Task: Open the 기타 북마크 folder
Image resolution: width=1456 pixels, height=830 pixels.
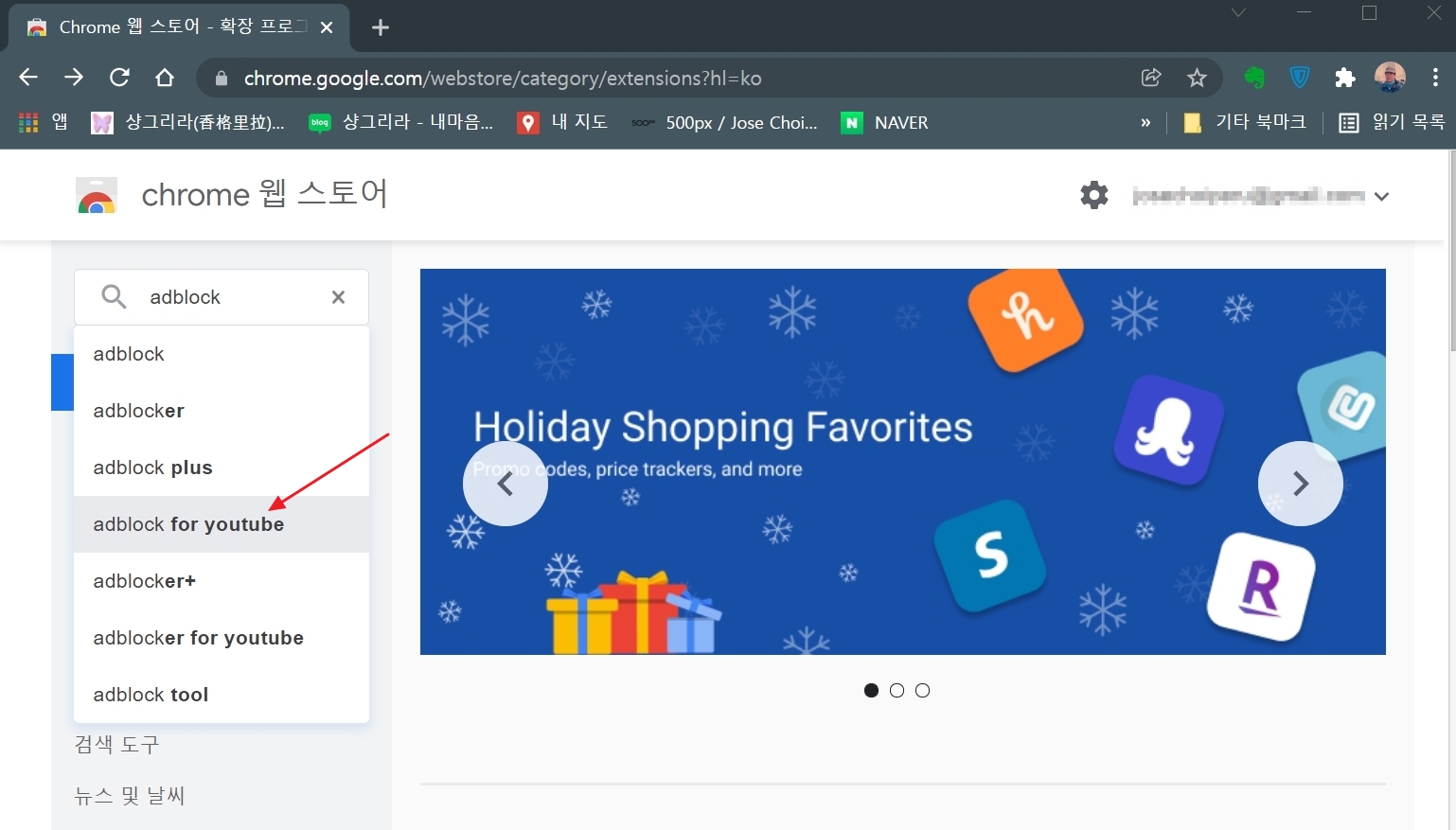Action: (x=1245, y=122)
